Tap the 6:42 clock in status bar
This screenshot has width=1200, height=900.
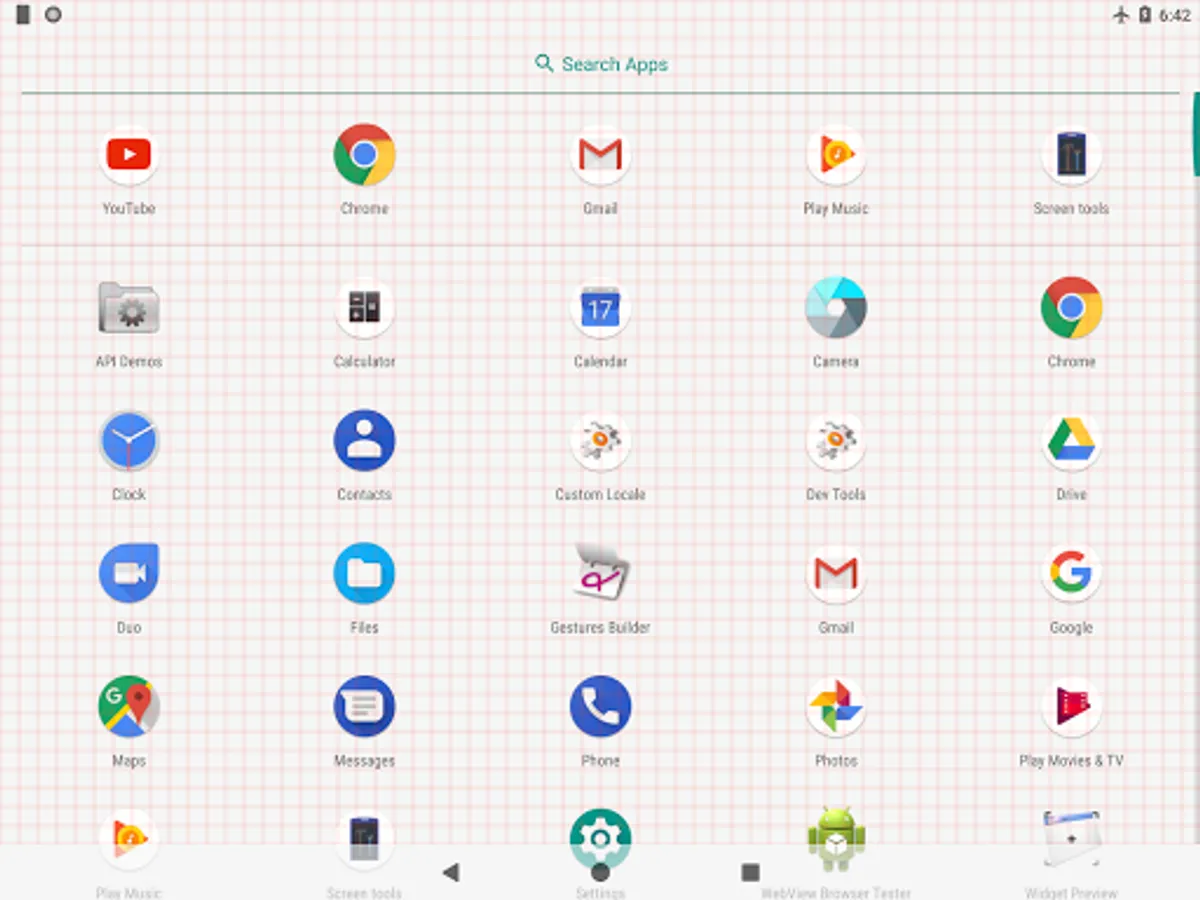pyautogui.click(x=1175, y=15)
